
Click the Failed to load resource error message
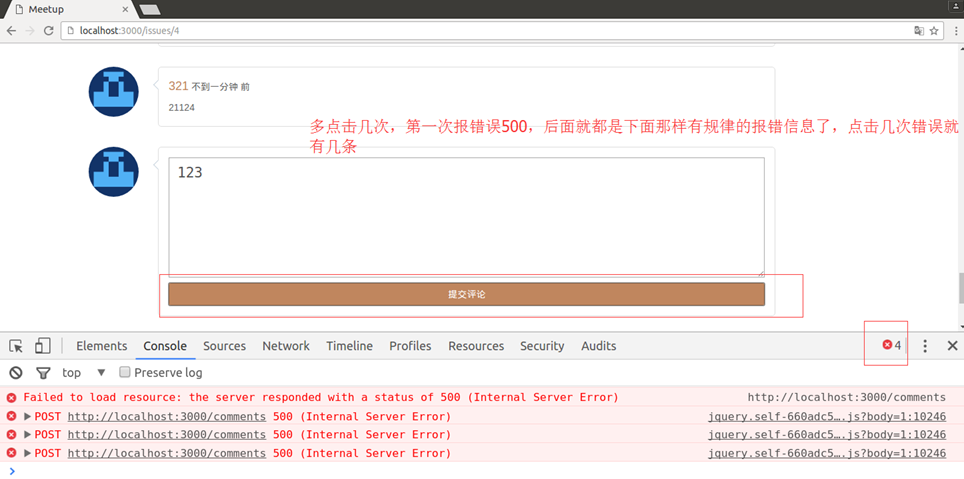pyautogui.click(x=321, y=397)
